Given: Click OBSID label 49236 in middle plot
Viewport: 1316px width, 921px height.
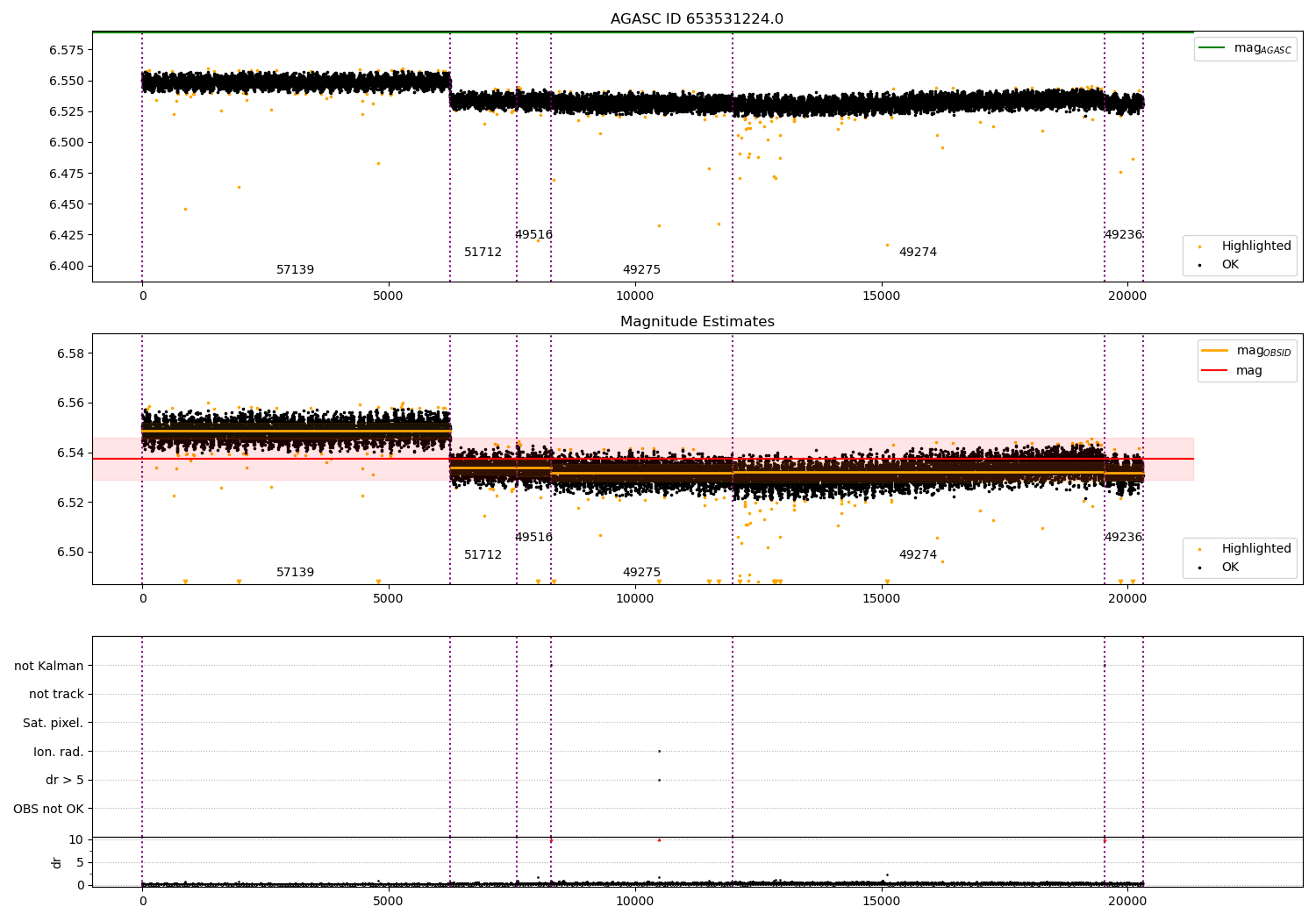Looking at the screenshot, I should point(1123,538).
